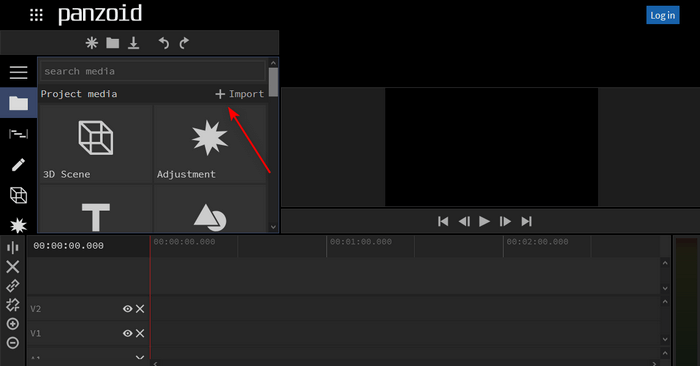The width and height of the screenshot is (700, 366).
Task: Redo the last action
Action: point(183,43)
